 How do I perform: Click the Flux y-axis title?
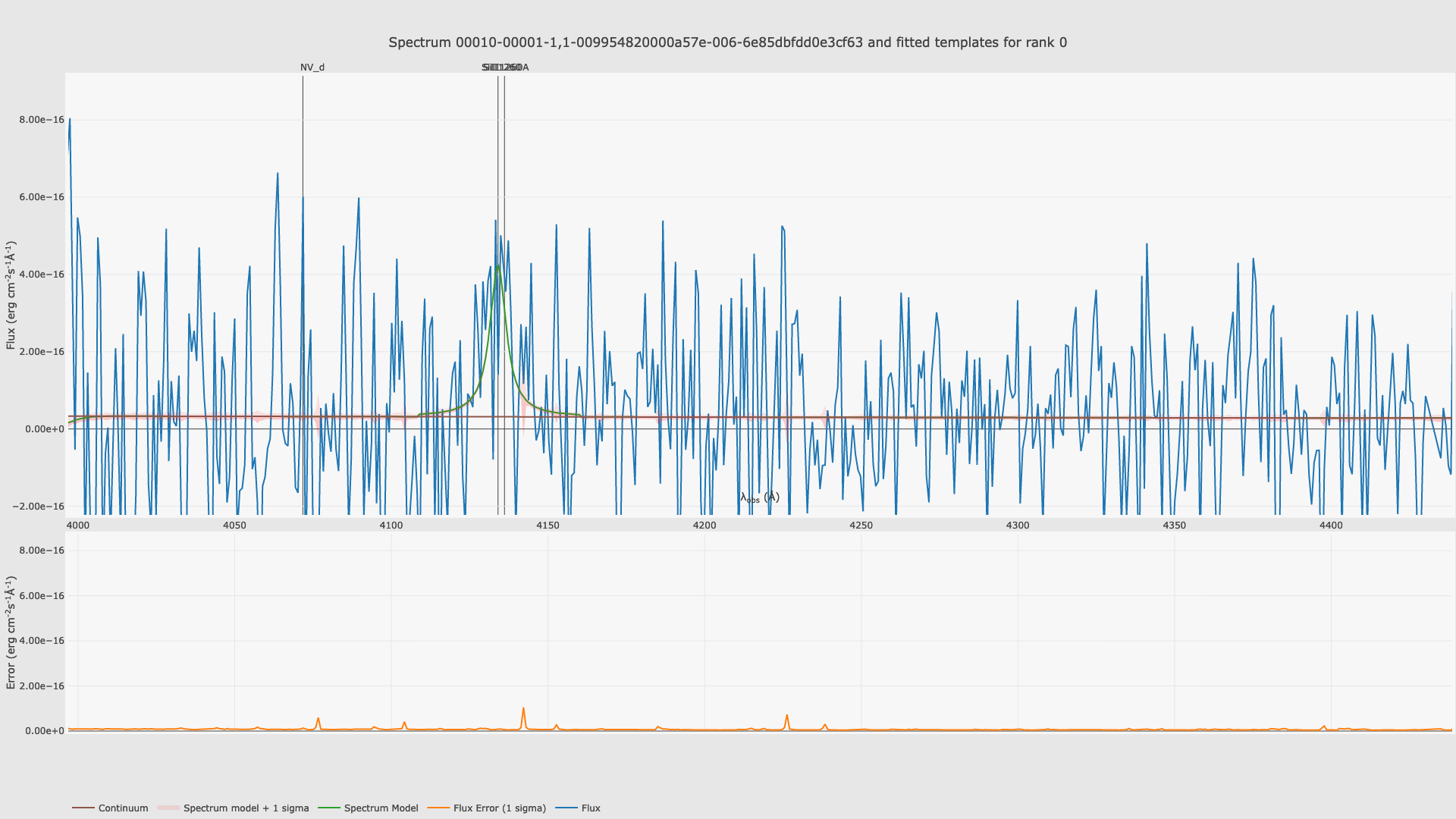(x=11, y=295)
